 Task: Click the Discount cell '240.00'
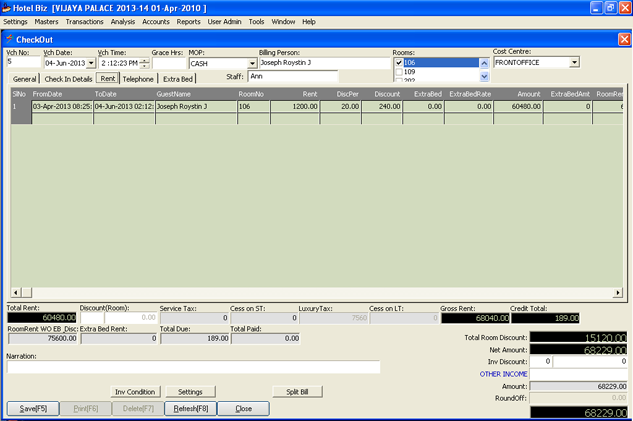click(382, 107)
